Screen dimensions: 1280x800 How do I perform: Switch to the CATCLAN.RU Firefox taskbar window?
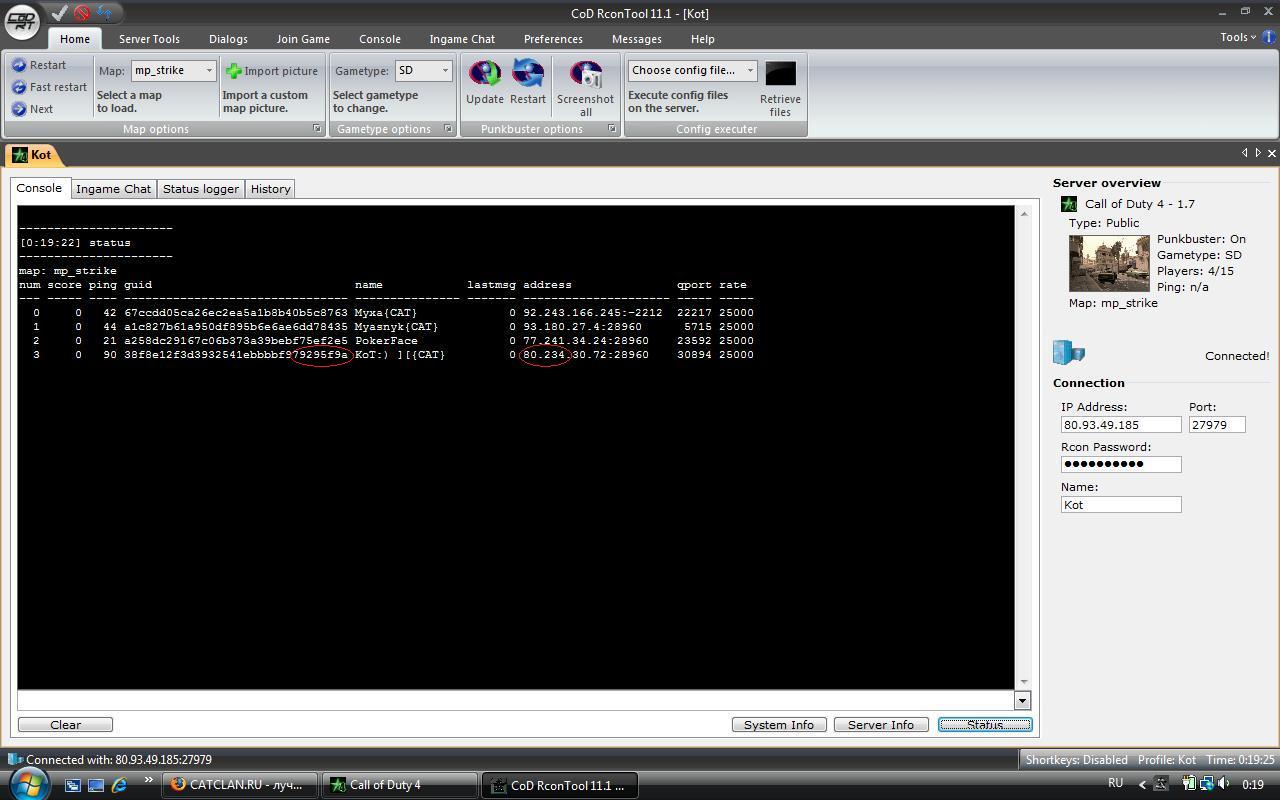coord(240,785)
